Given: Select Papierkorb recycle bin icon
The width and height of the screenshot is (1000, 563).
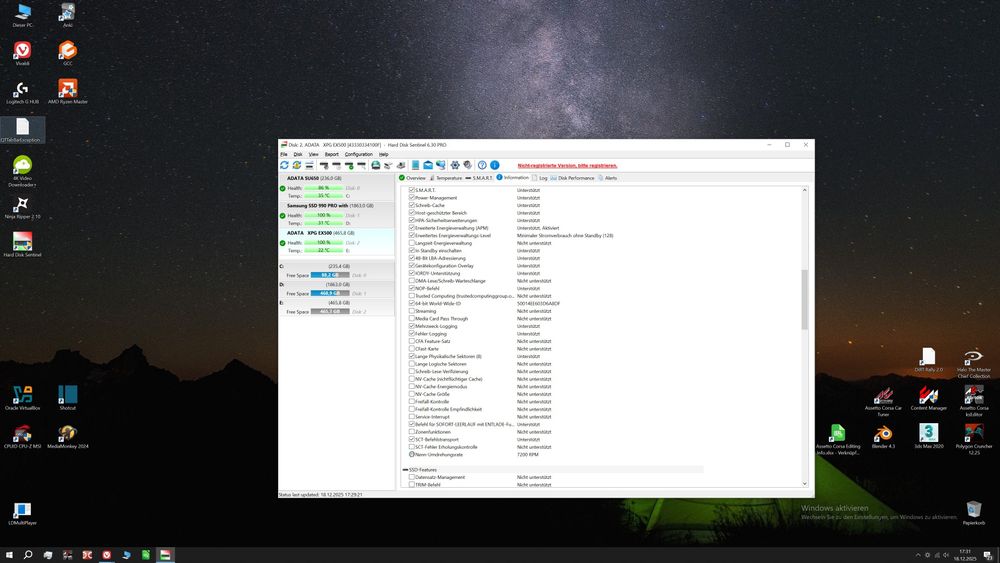Looking at the screenshot, I should (x=974, y=513).
